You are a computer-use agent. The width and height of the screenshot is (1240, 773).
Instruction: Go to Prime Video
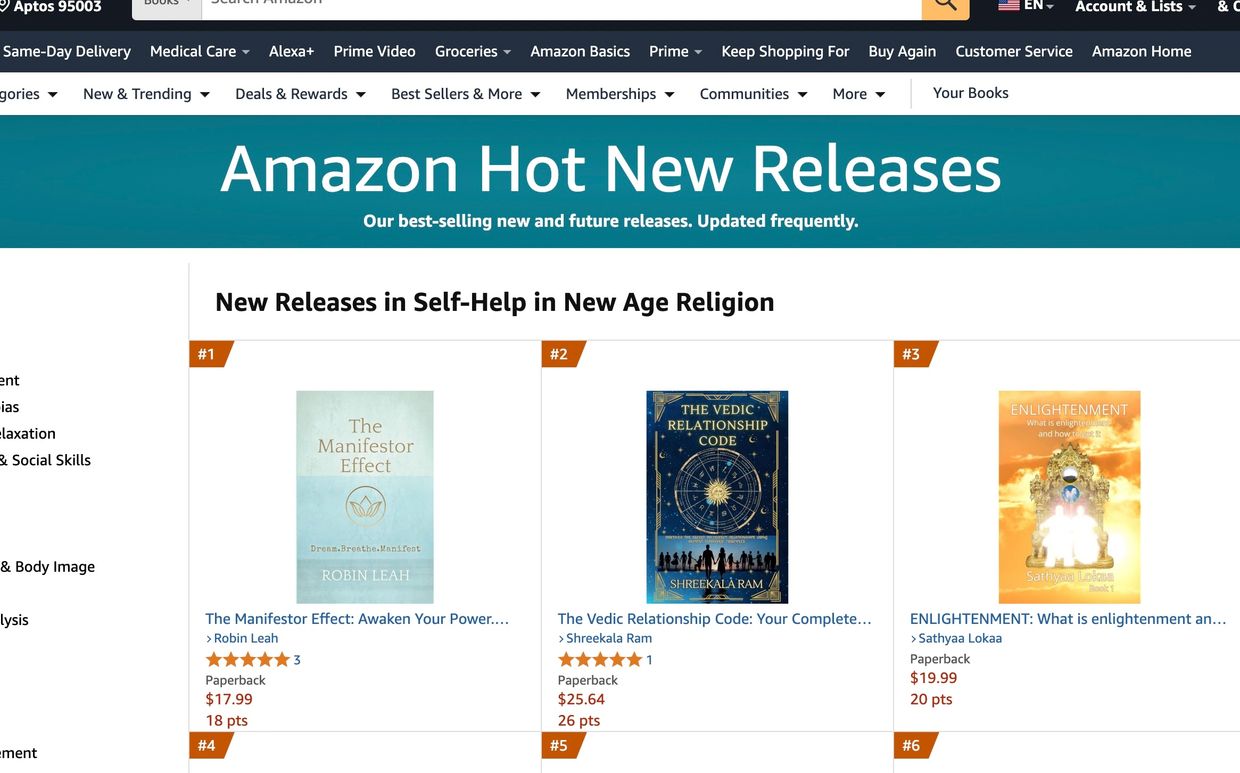pos(374,52)
